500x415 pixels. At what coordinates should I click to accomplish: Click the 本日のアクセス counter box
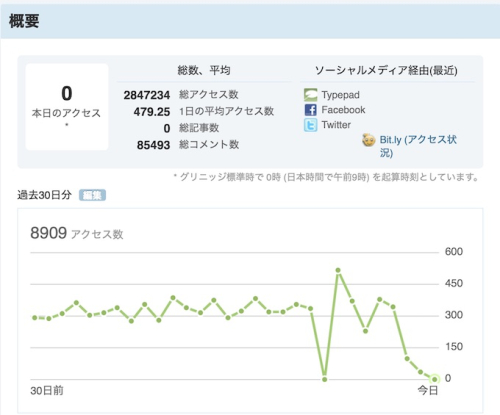(x=67, y=107)
